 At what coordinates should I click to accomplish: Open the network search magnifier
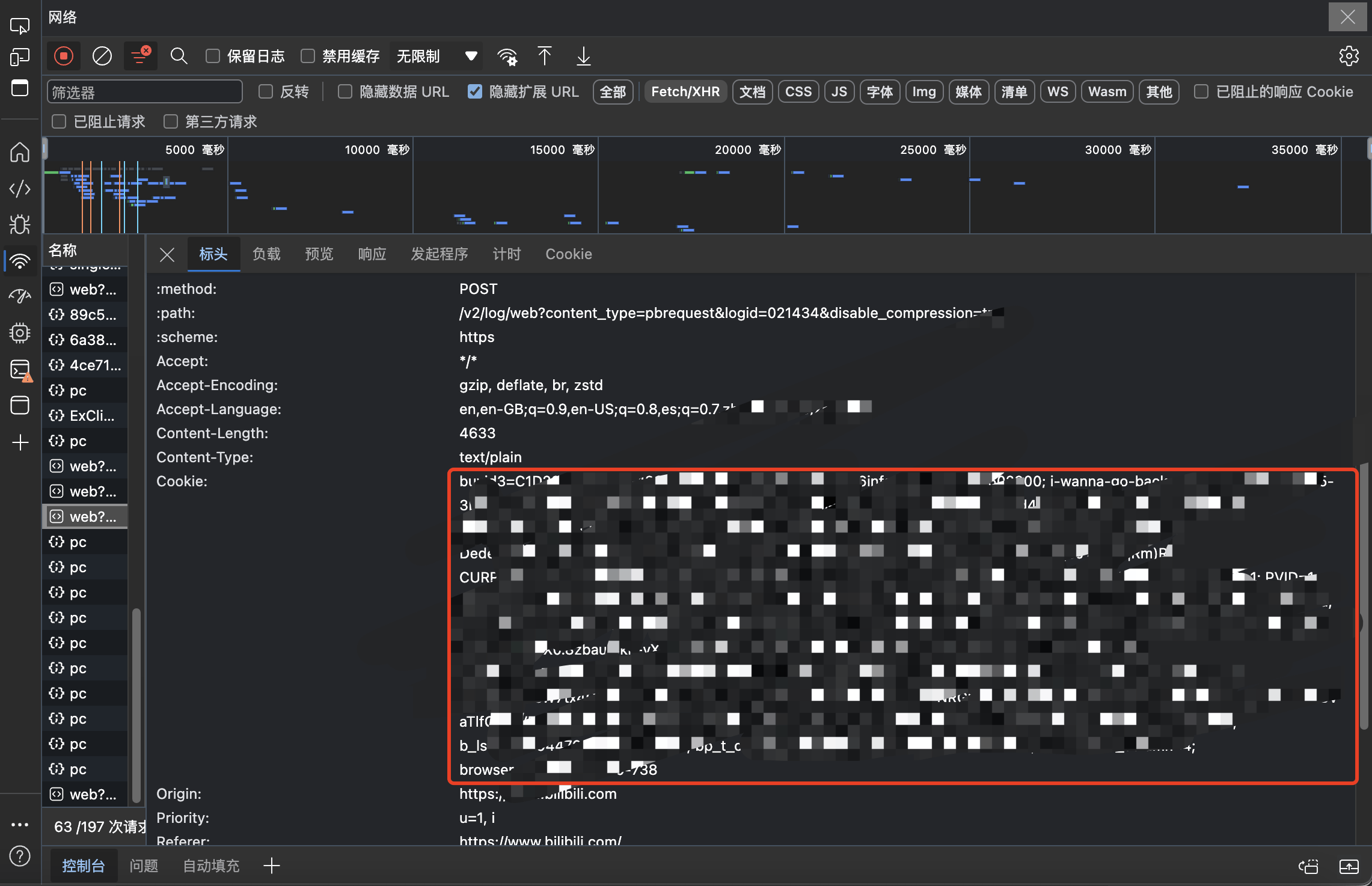click(179, 56)
